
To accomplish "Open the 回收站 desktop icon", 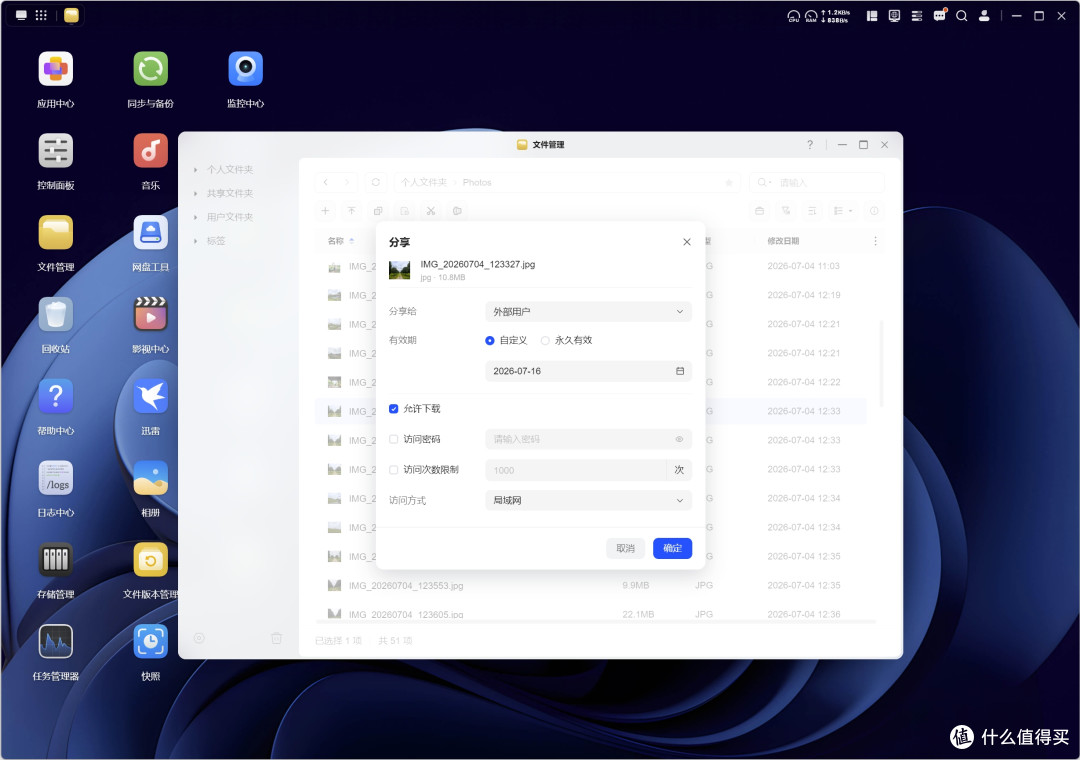I will pyautogui.click(x=56, y=315).
